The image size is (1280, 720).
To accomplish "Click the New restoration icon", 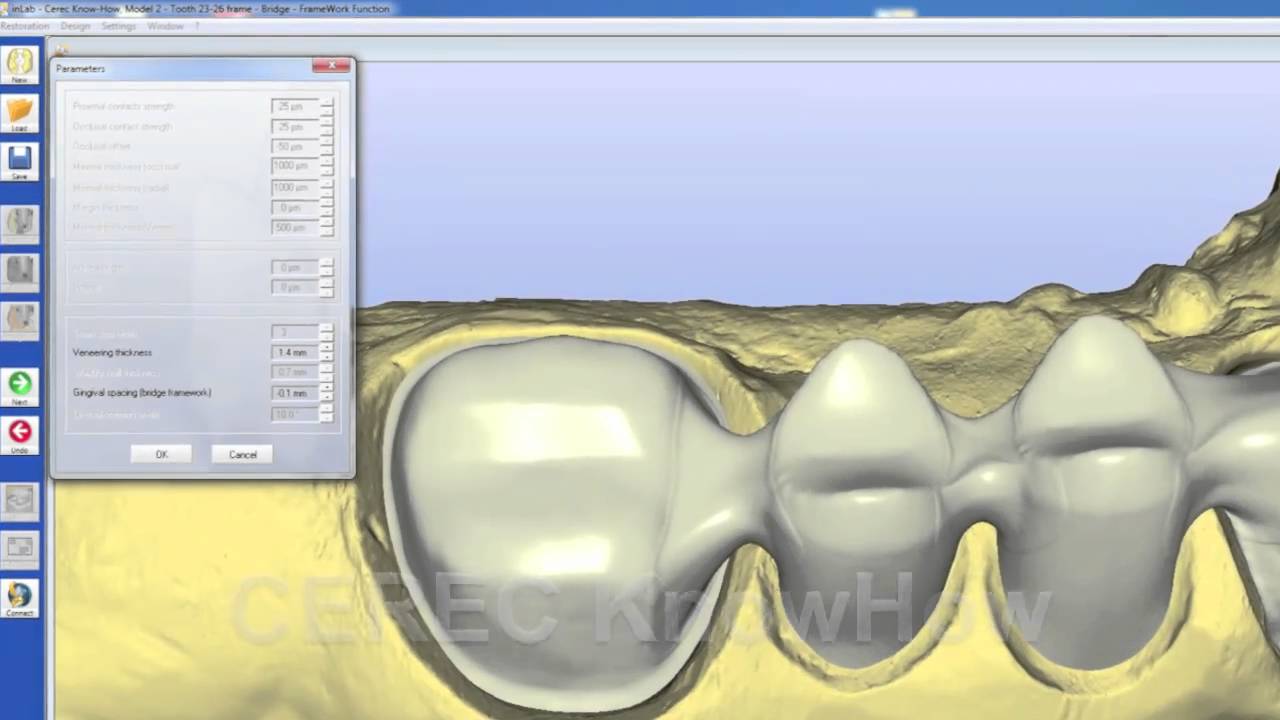I will [20, 64].
